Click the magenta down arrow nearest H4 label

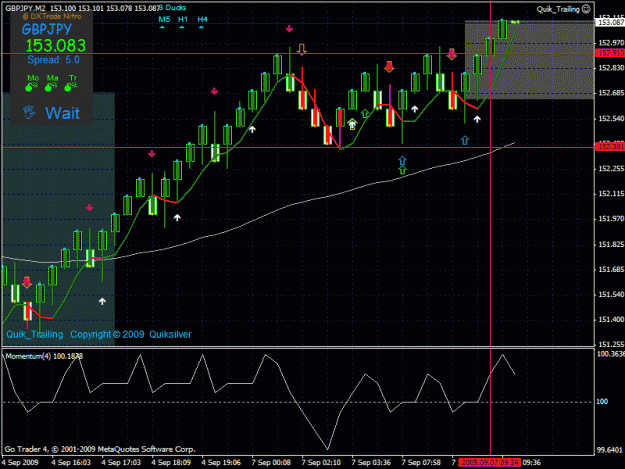click(214, 91)
